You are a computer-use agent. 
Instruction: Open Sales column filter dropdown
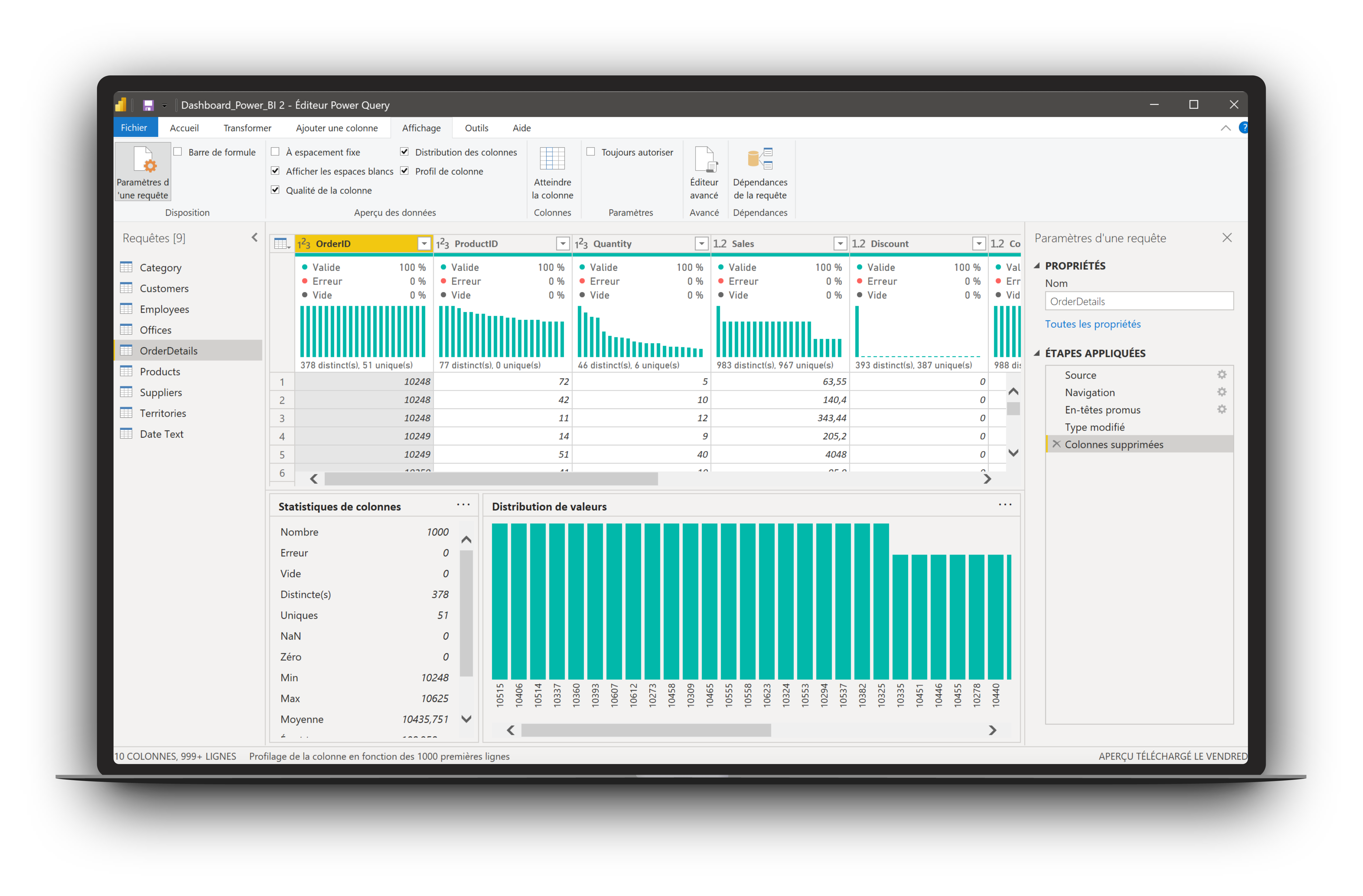pyautogui.click(x=840, y=244)
